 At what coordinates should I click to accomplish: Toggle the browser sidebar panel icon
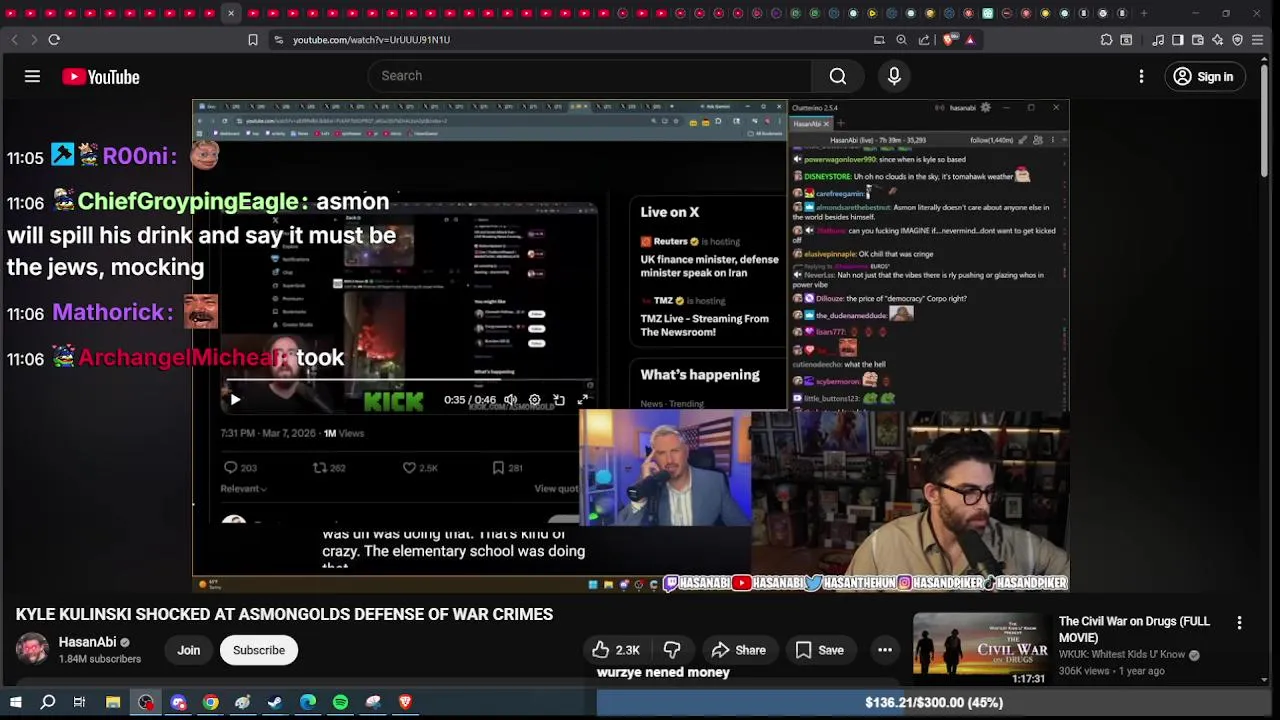pyautogui.click(x=1178, y=40)
